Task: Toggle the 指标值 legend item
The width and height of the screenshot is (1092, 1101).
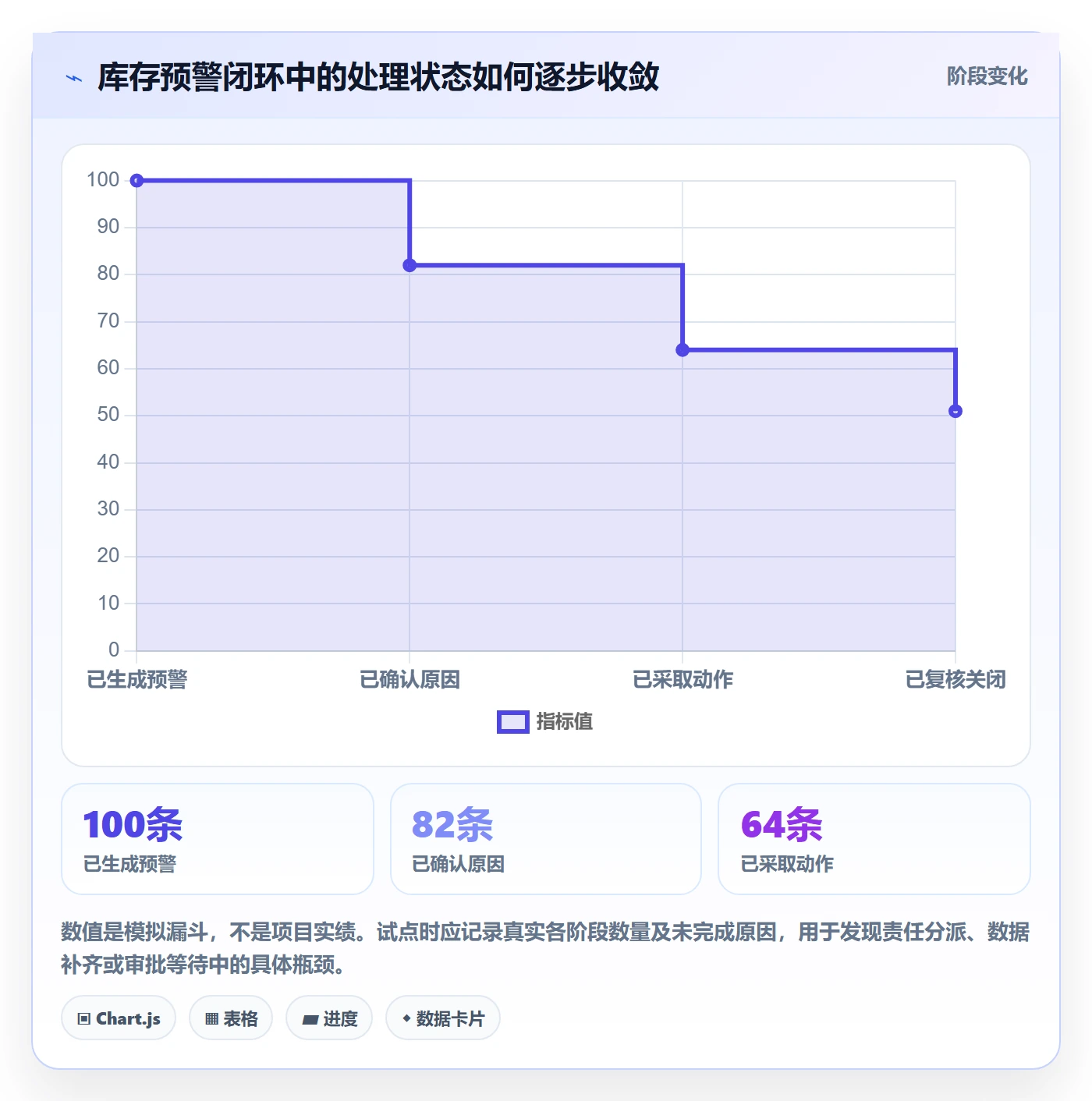Action: (x=544, y=722)
